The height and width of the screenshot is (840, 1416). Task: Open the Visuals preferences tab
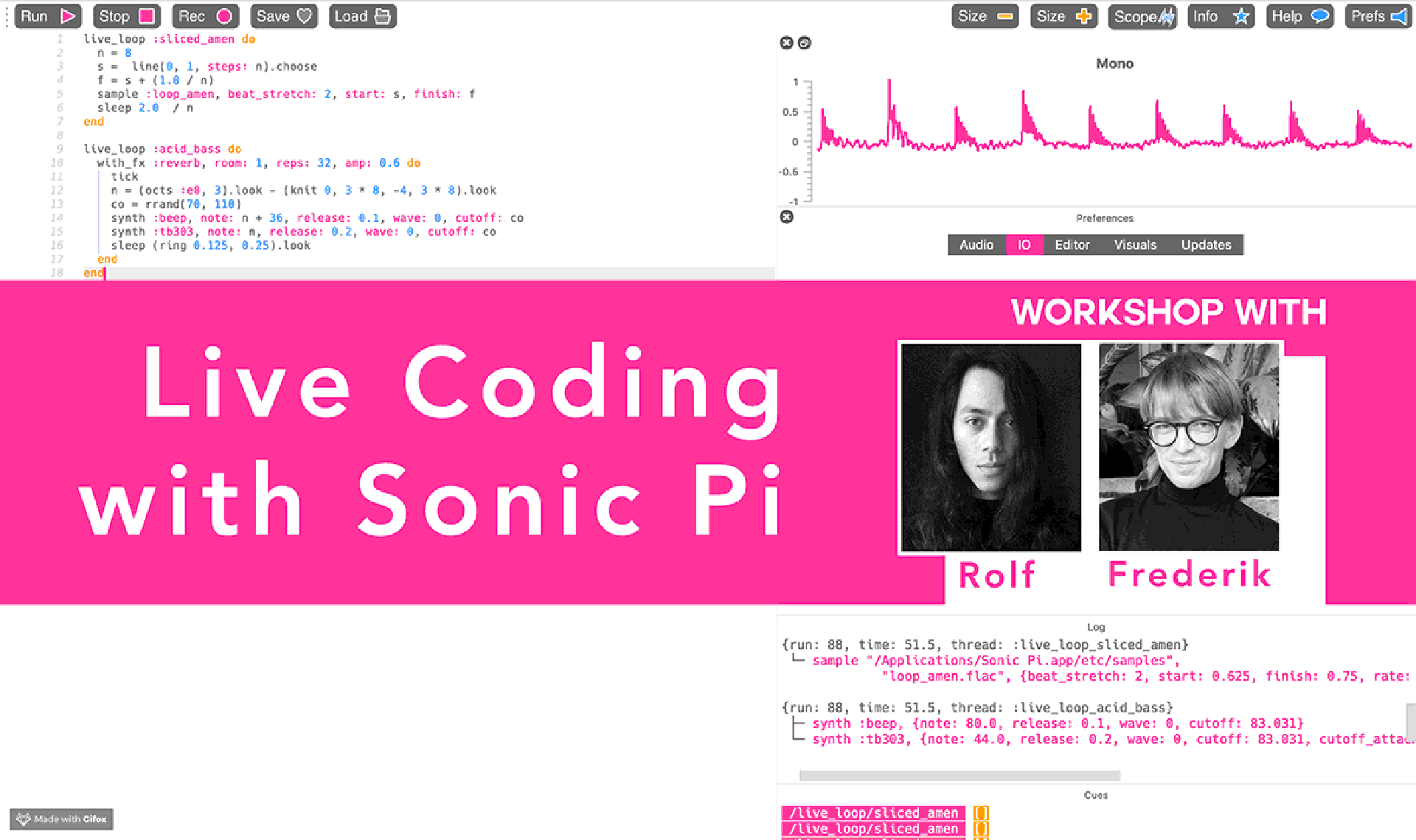click(x=1135, y=245)
